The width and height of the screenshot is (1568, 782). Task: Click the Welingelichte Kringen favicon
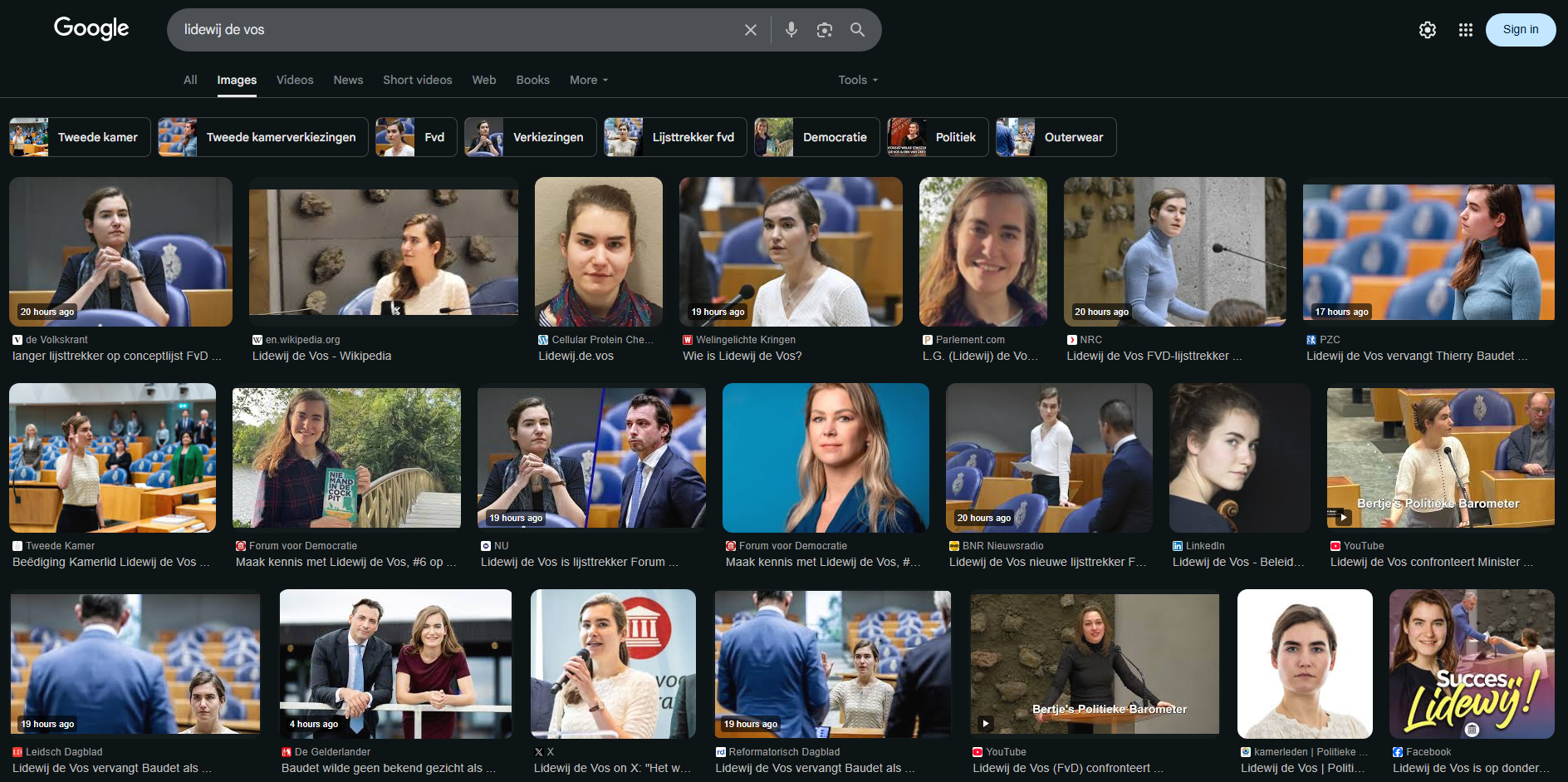(688, 340)
